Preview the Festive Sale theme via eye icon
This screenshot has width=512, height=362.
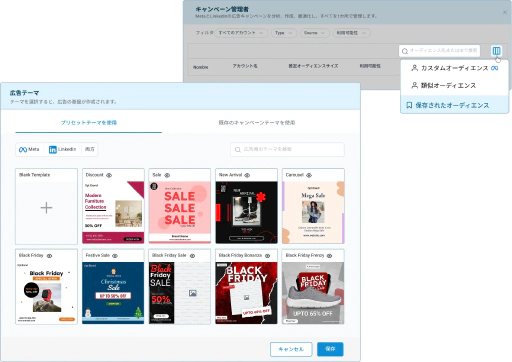click(115, 256)
